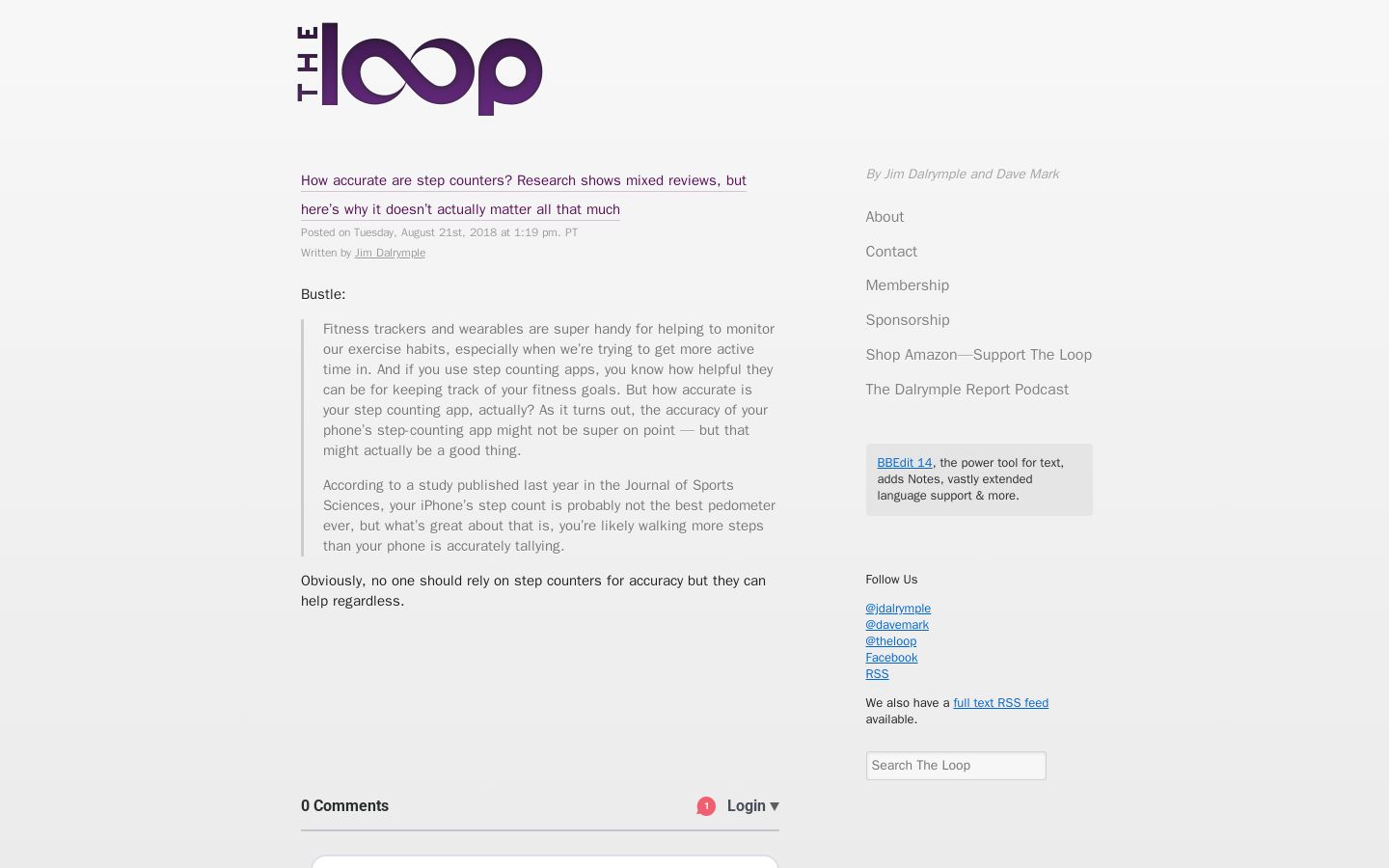Click the red Disqus notification badge
The height and width of the screenshot is (868, 1389).
point(706,806)
